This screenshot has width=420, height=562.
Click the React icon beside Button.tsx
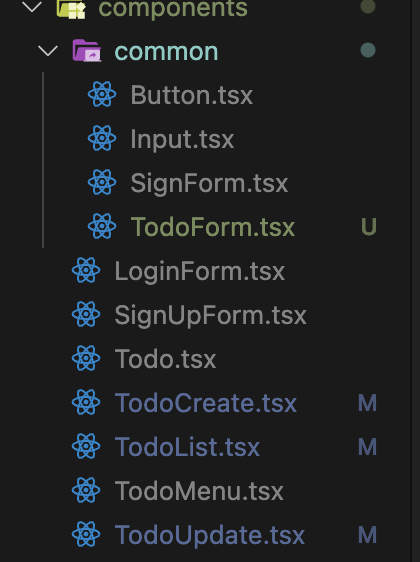click(x=102, y=94)
